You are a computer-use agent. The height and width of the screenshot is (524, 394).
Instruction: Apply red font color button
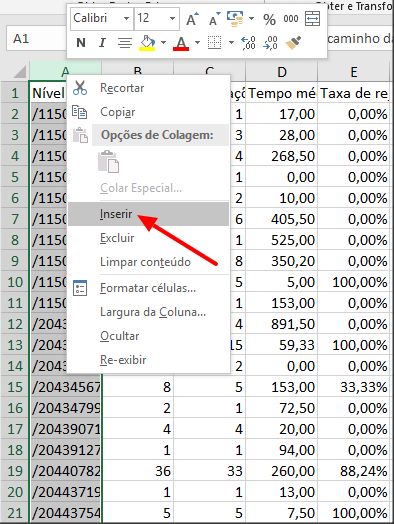point(181,43)
